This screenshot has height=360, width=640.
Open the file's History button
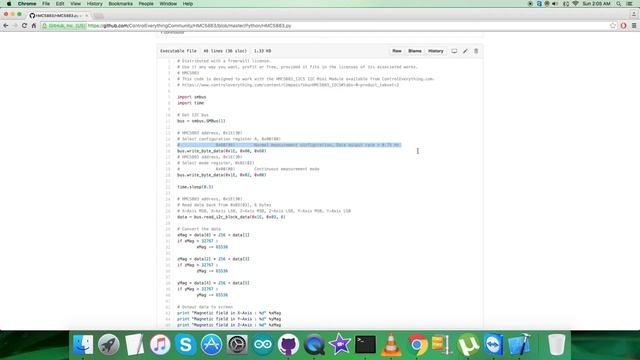tap(436, 51)
